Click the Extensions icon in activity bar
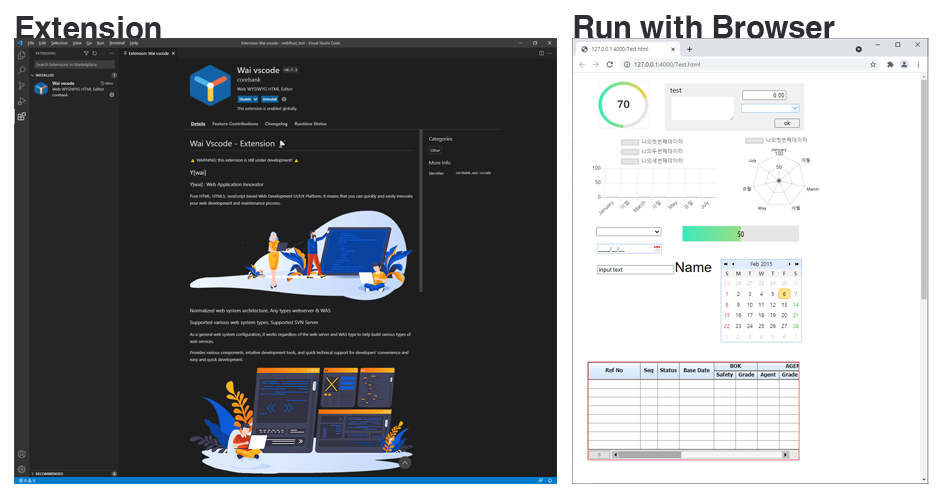Screen dimensions: 940x490 tap(21, 116)
